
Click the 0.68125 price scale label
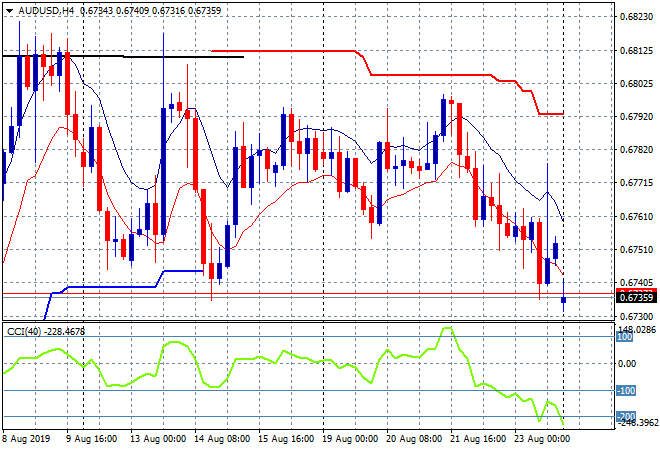point(636,51)
